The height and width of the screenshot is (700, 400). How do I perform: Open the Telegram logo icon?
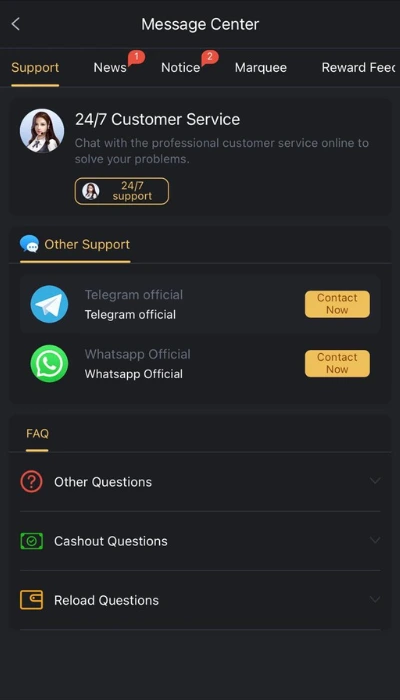coord(49,304)
